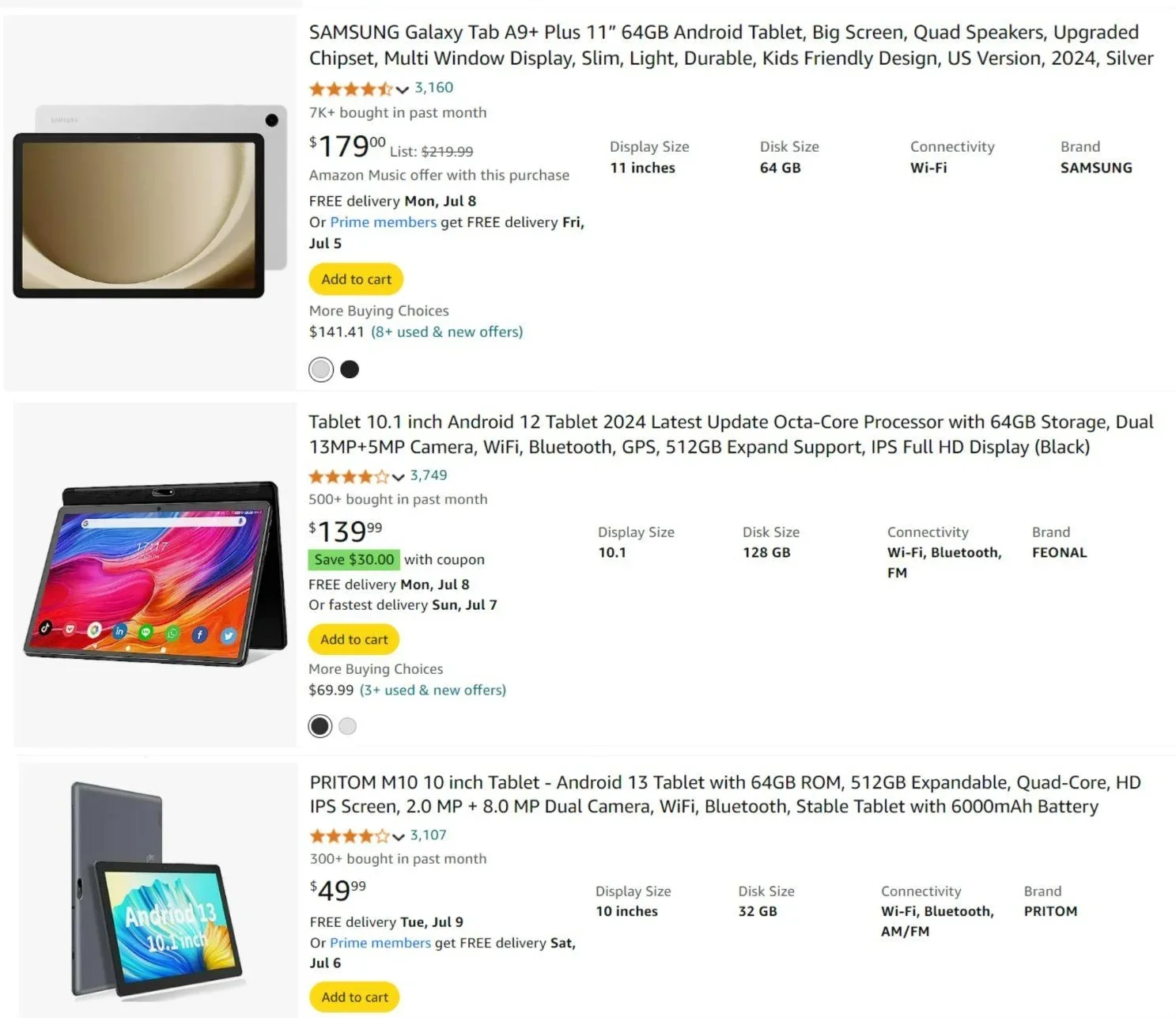Click the 3,107 ratings count link
This screenshot has height=1018, width=1176.
click(x=427, y=834)
